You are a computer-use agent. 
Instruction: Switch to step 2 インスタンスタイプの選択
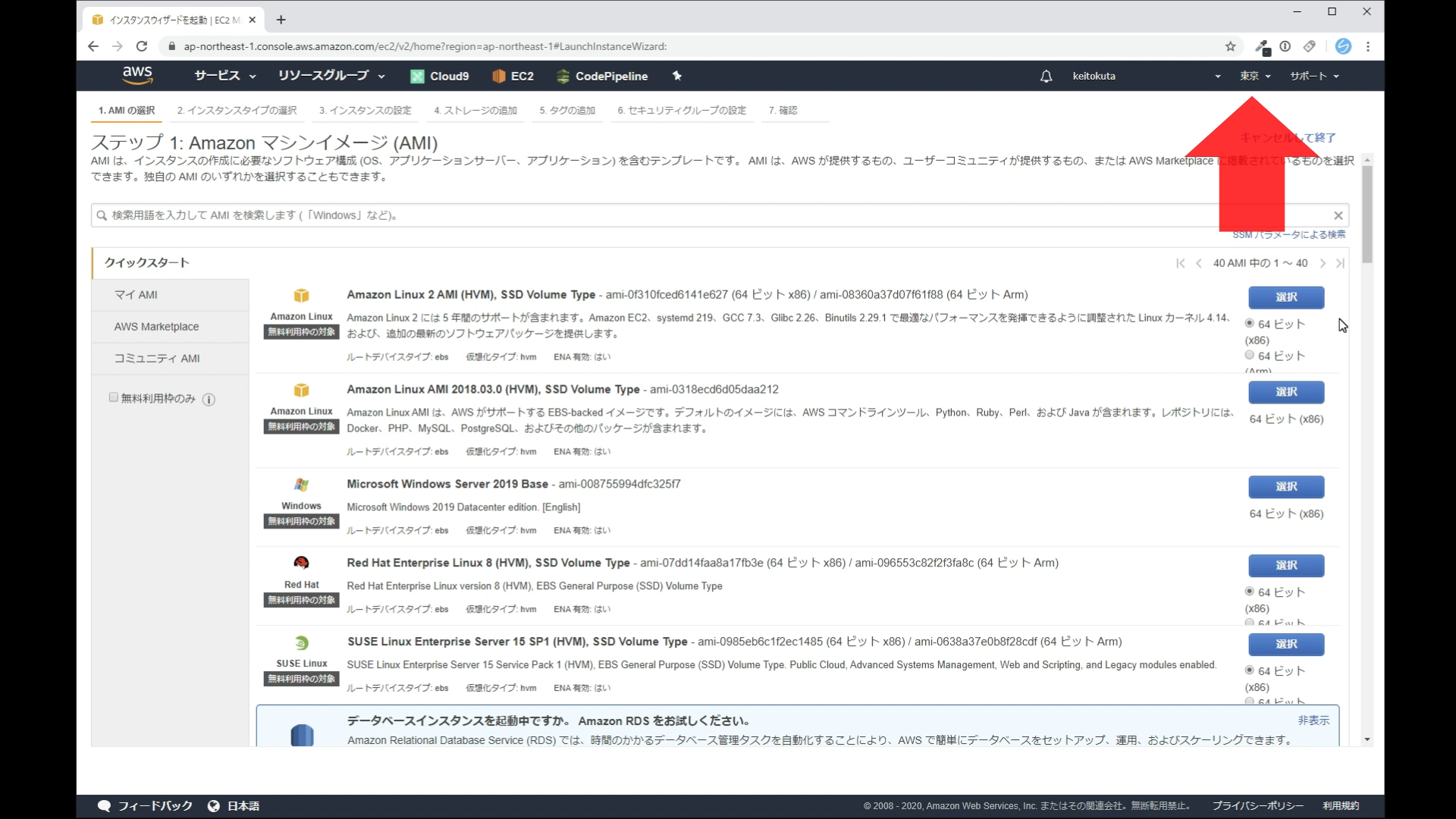[237, 110]
